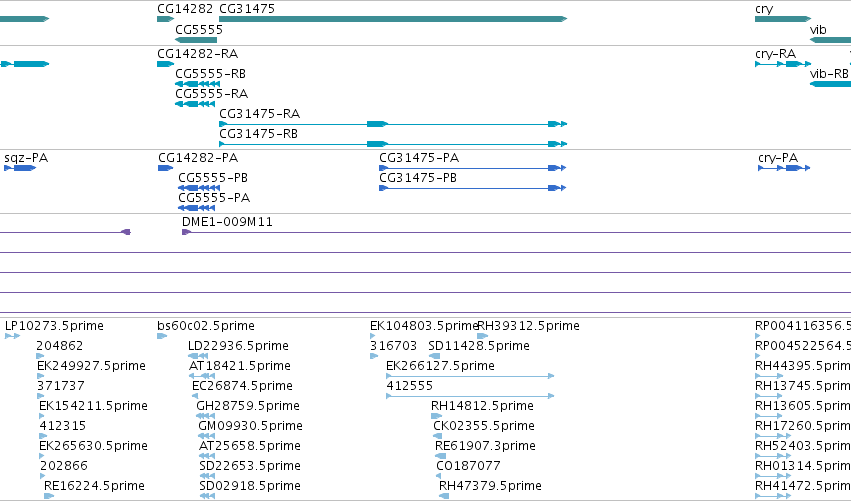This screenshot has height=501, width=851.
Task: Click the sqz-PA protein feature
Action: (x=20, y=168)
